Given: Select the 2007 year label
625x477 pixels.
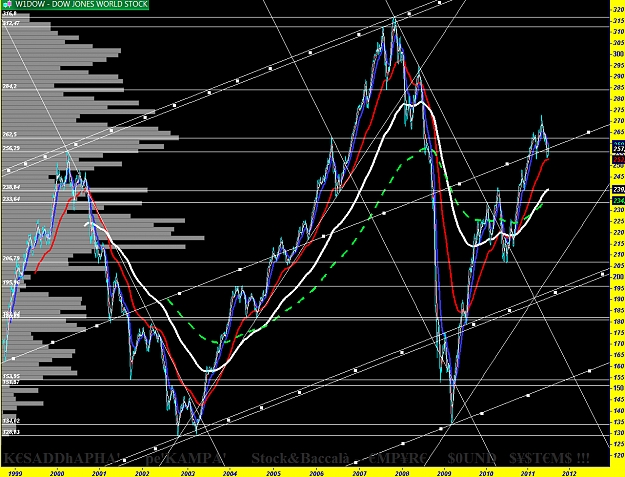Looking at the screenshot, I should click(x=359, y=473).
